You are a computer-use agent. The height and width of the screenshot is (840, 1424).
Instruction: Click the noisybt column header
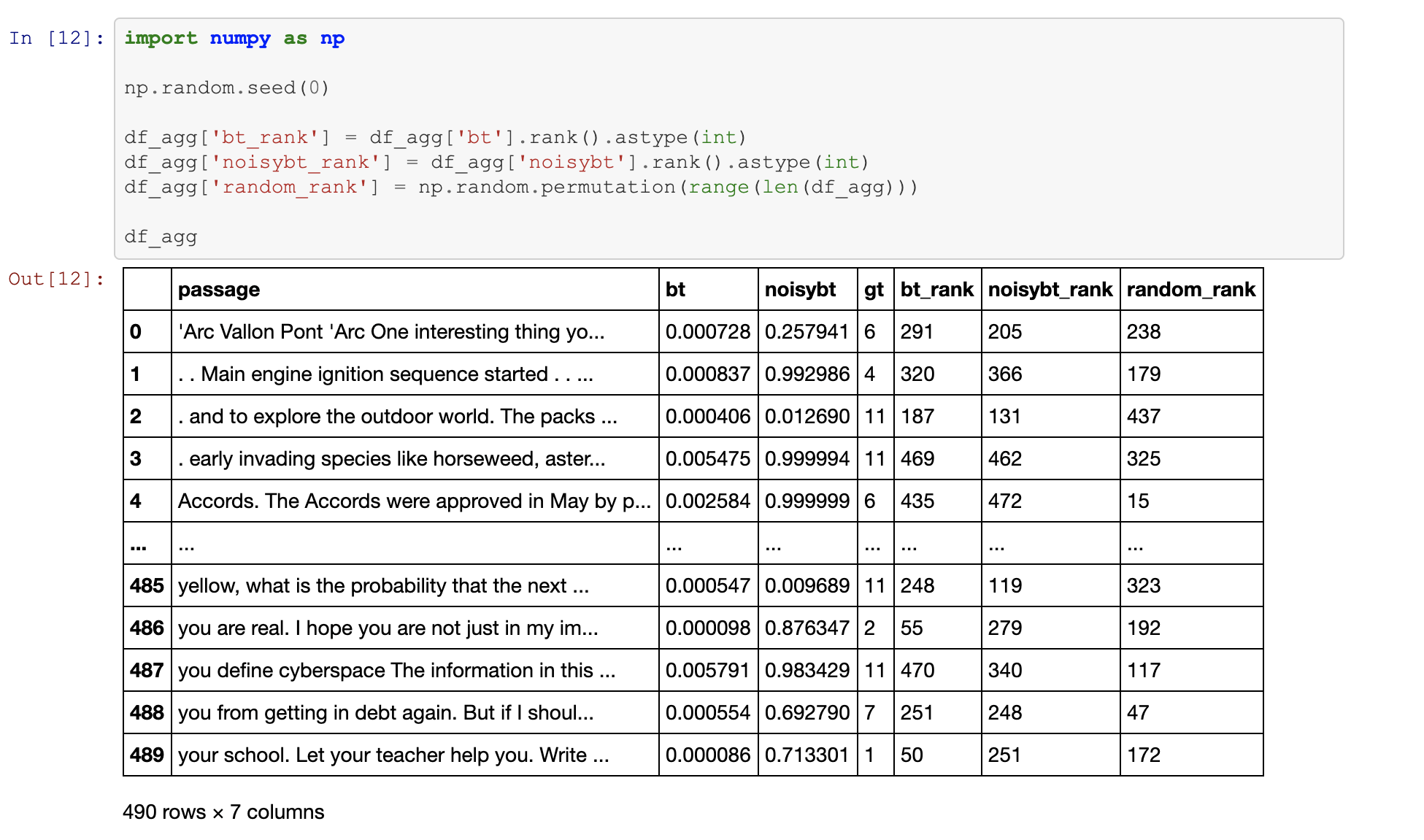pyautogui.click(x=800, y=290)
